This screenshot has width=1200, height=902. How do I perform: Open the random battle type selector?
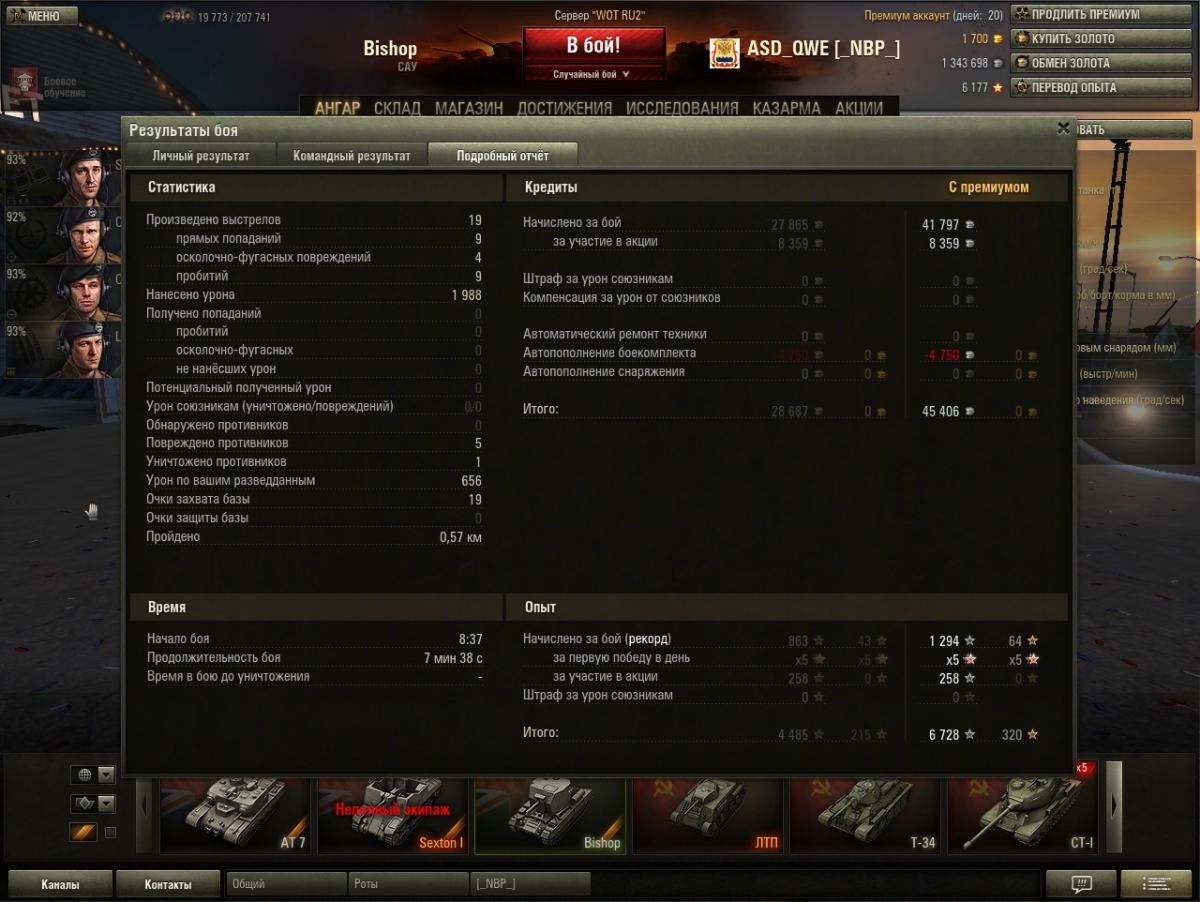tap(593, 74)
